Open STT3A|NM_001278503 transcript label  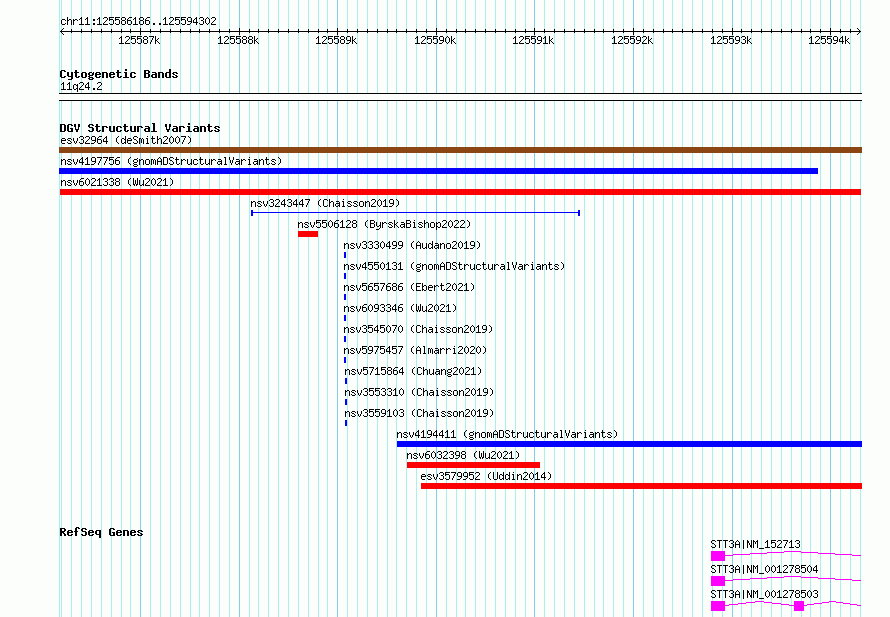pyautogui.click(x=765, y=594)
